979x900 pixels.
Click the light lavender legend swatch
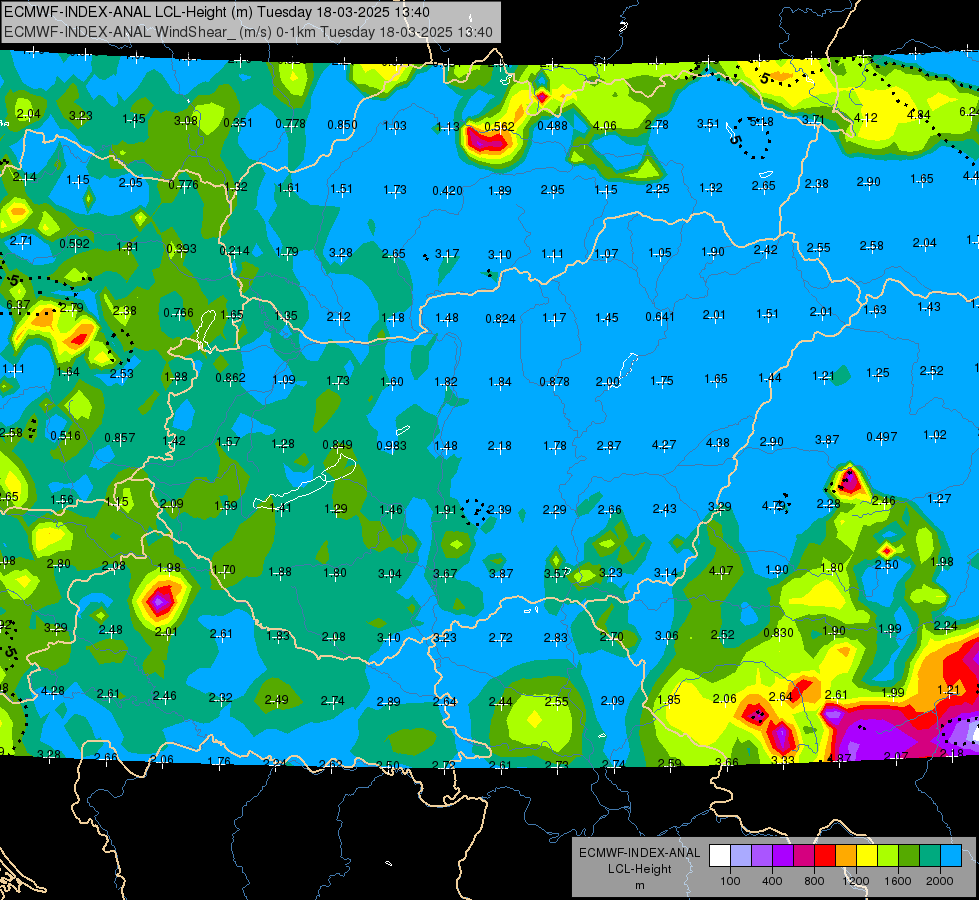point(741,855)
